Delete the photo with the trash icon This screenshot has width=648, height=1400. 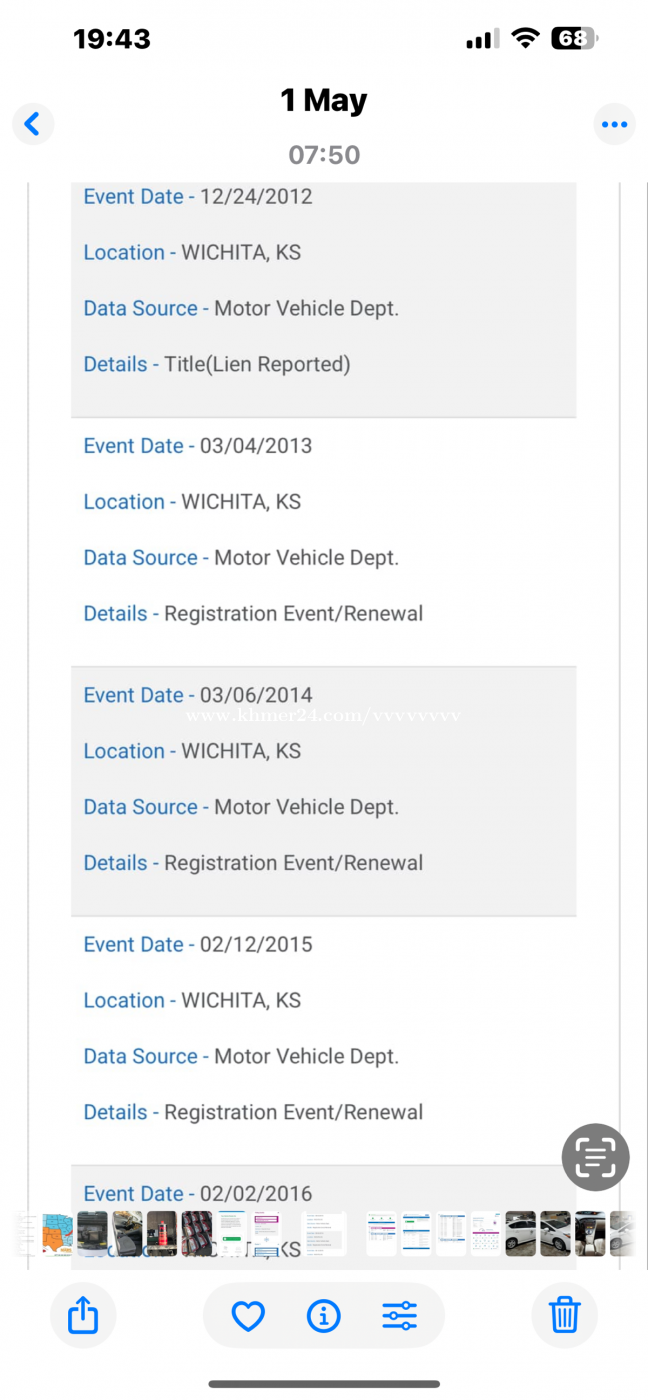click(x=564, y=1315)
